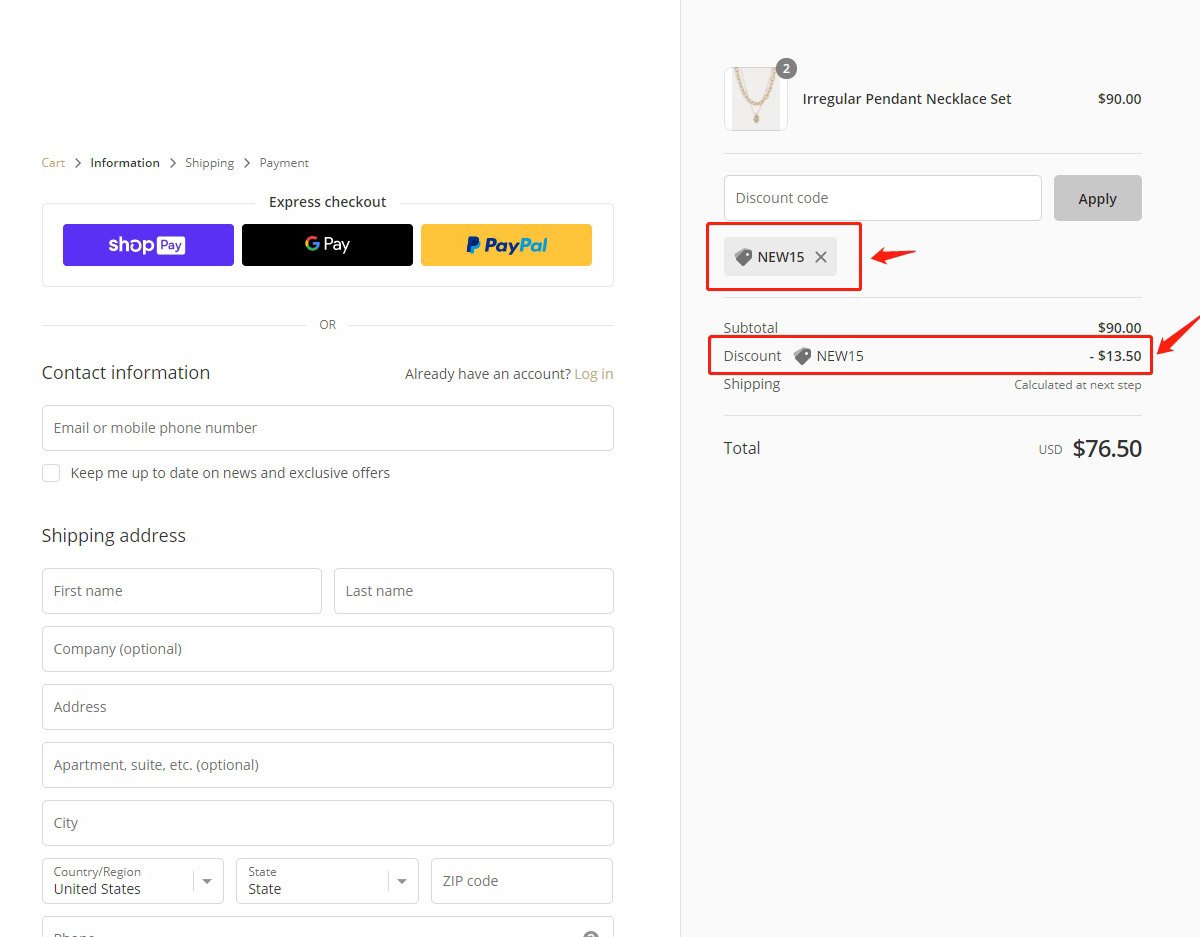
Task: Check out using the PayPal button
Action: [506, 245]
